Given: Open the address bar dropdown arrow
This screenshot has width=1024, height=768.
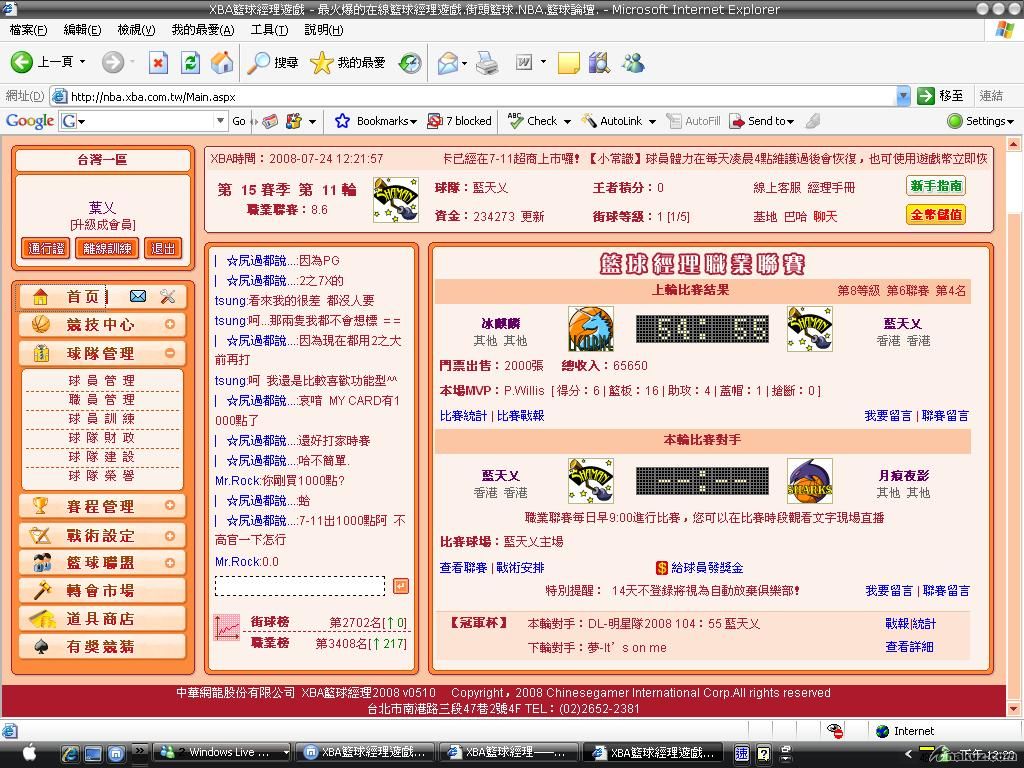Looking at the screenshot, I should coord(903,96).
